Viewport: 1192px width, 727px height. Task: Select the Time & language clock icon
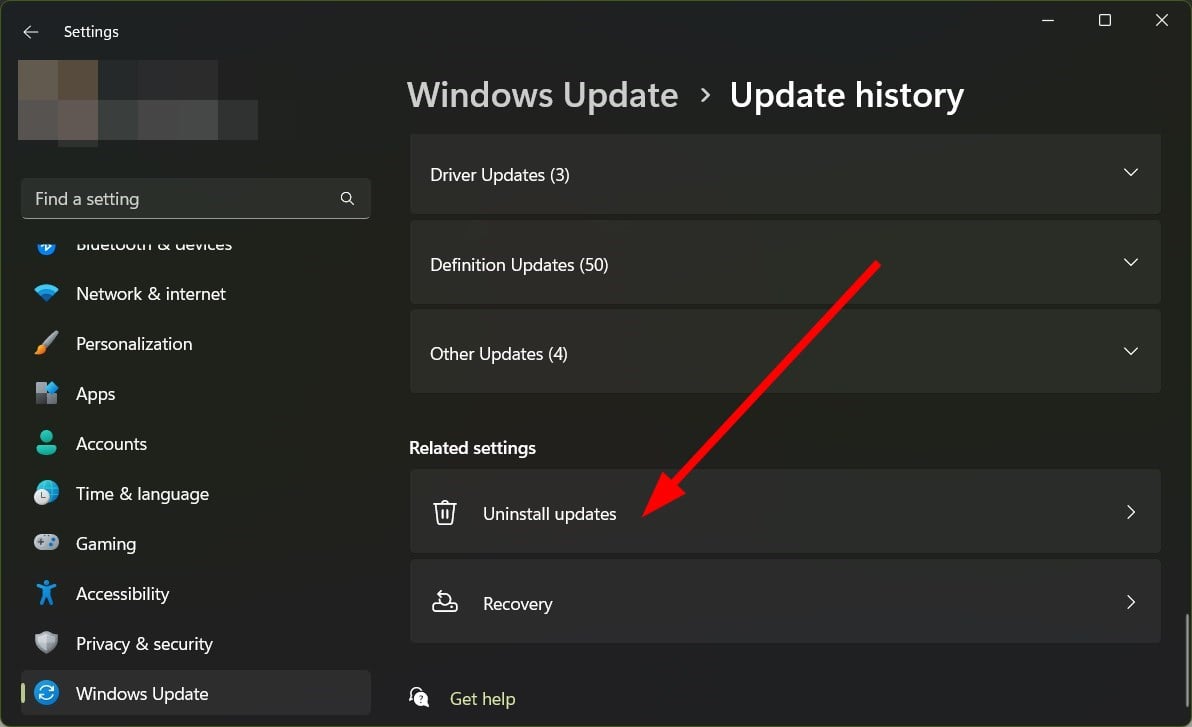coord(46,493)
